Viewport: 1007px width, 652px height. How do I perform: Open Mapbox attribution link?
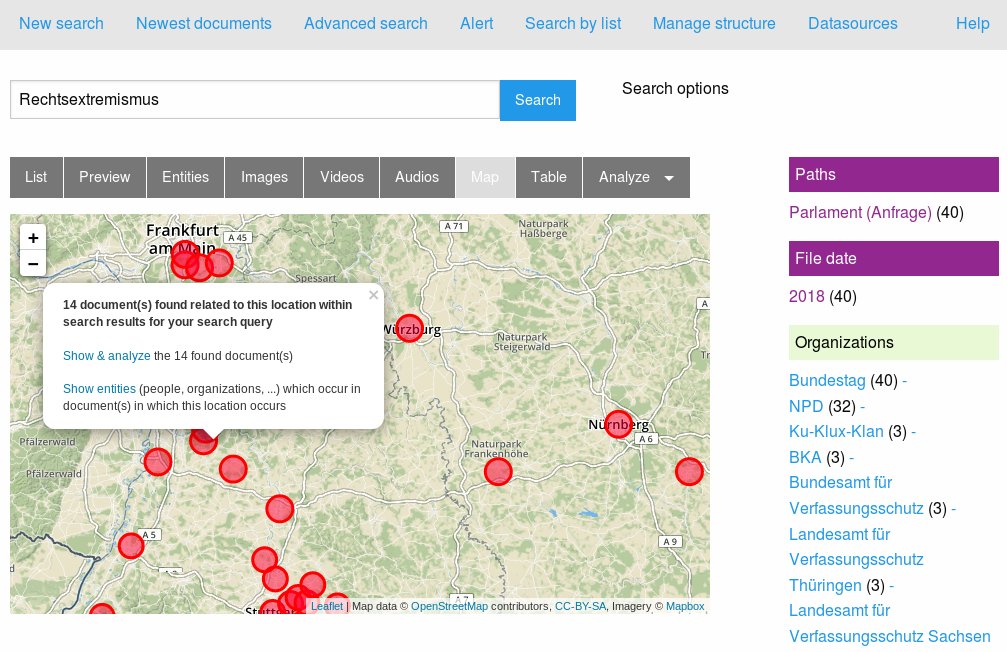tap(685, 606)
